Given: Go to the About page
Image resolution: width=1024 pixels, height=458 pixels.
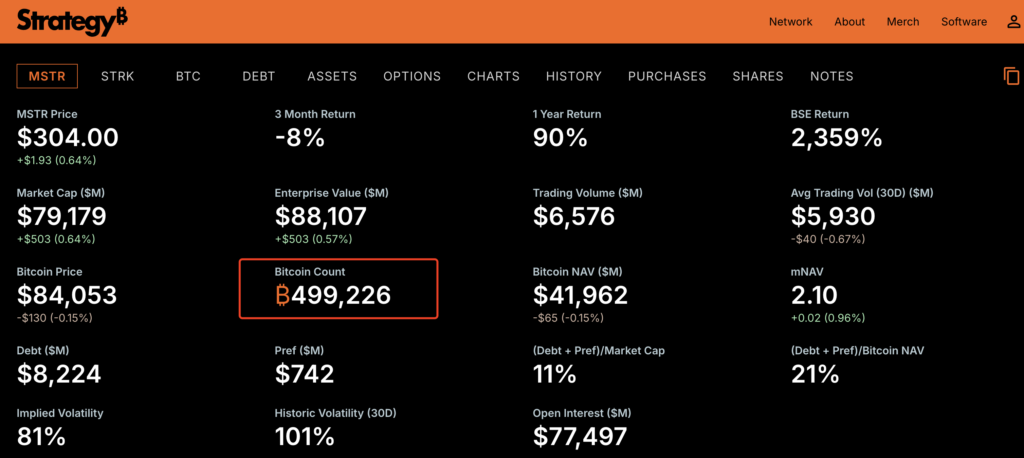Looking at the screenshot, I should 849,22.
